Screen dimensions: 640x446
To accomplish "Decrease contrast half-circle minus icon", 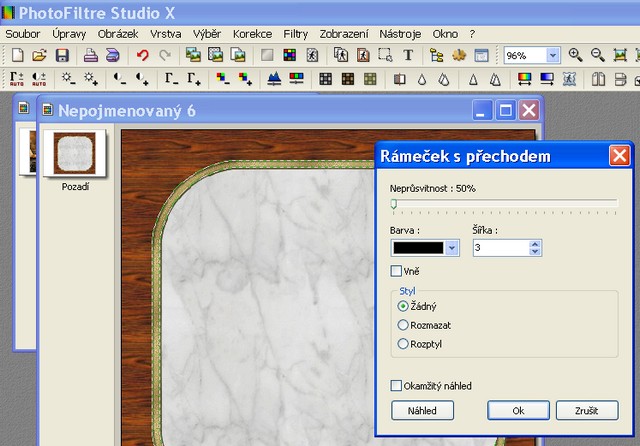I will [x=120, y=79].
